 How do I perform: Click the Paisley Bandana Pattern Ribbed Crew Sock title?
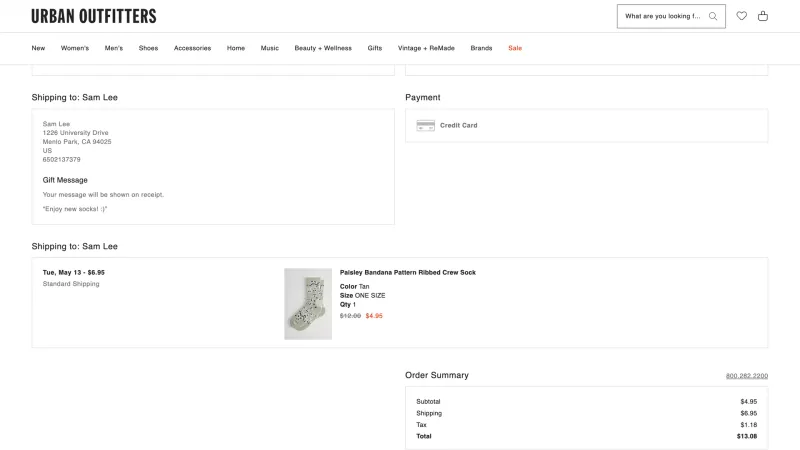(408, 272)
